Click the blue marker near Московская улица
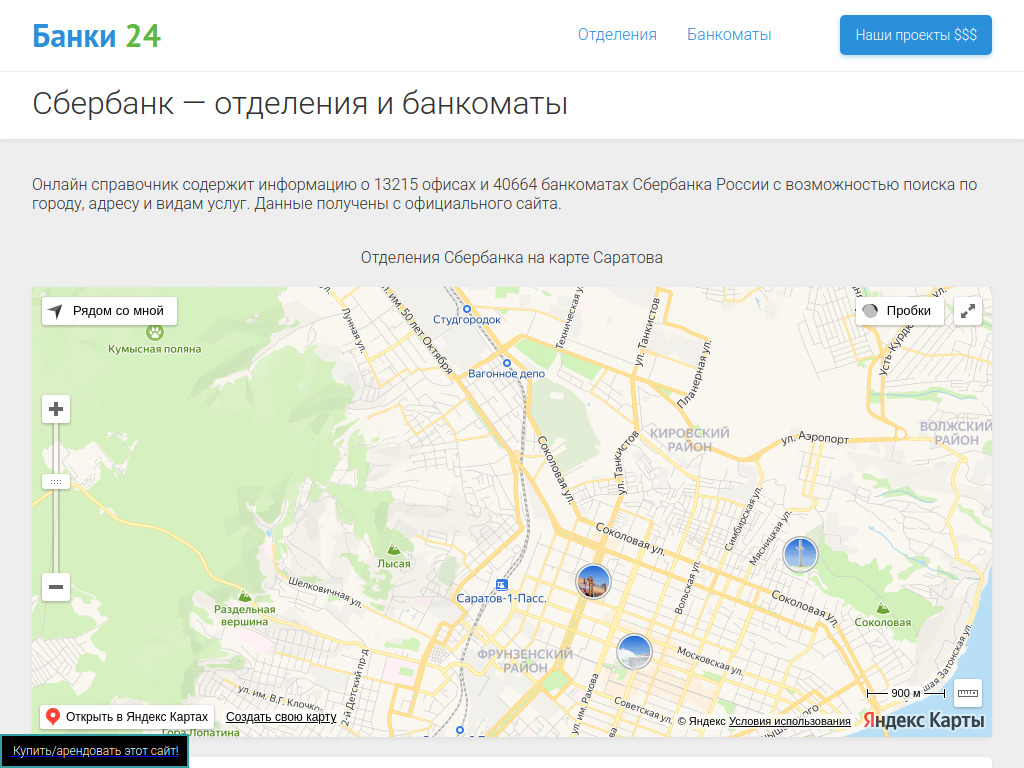The image size is (1024, 768). coord(637,650)
